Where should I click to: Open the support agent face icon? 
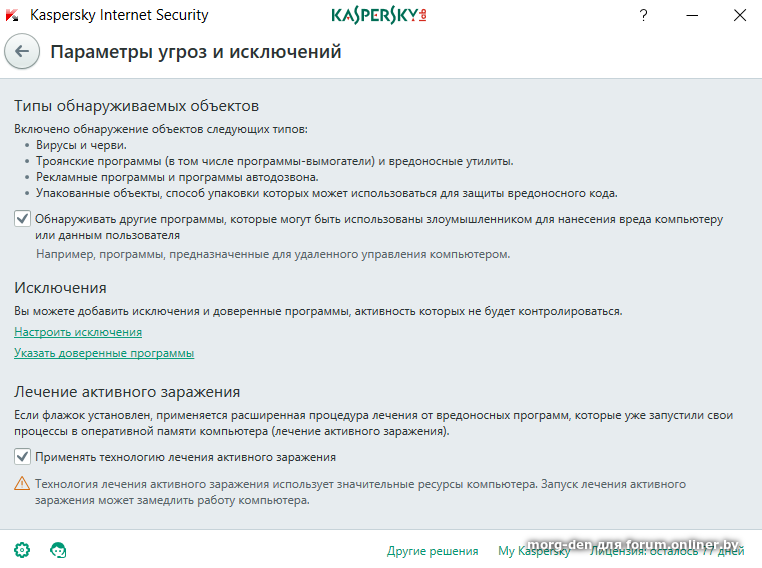coord(58,550)
